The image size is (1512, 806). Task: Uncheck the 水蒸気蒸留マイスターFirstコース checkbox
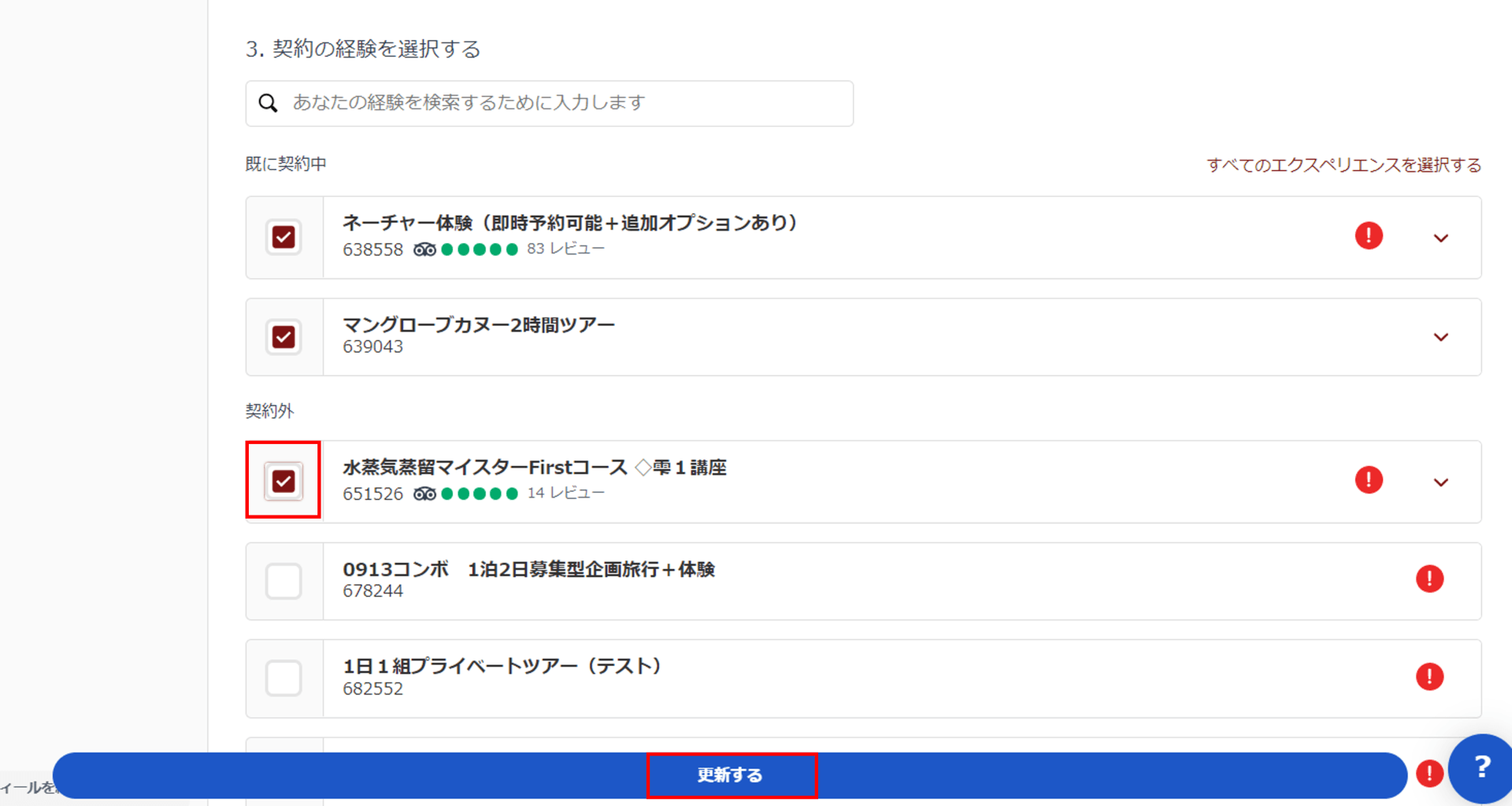(x=283, y=481)
